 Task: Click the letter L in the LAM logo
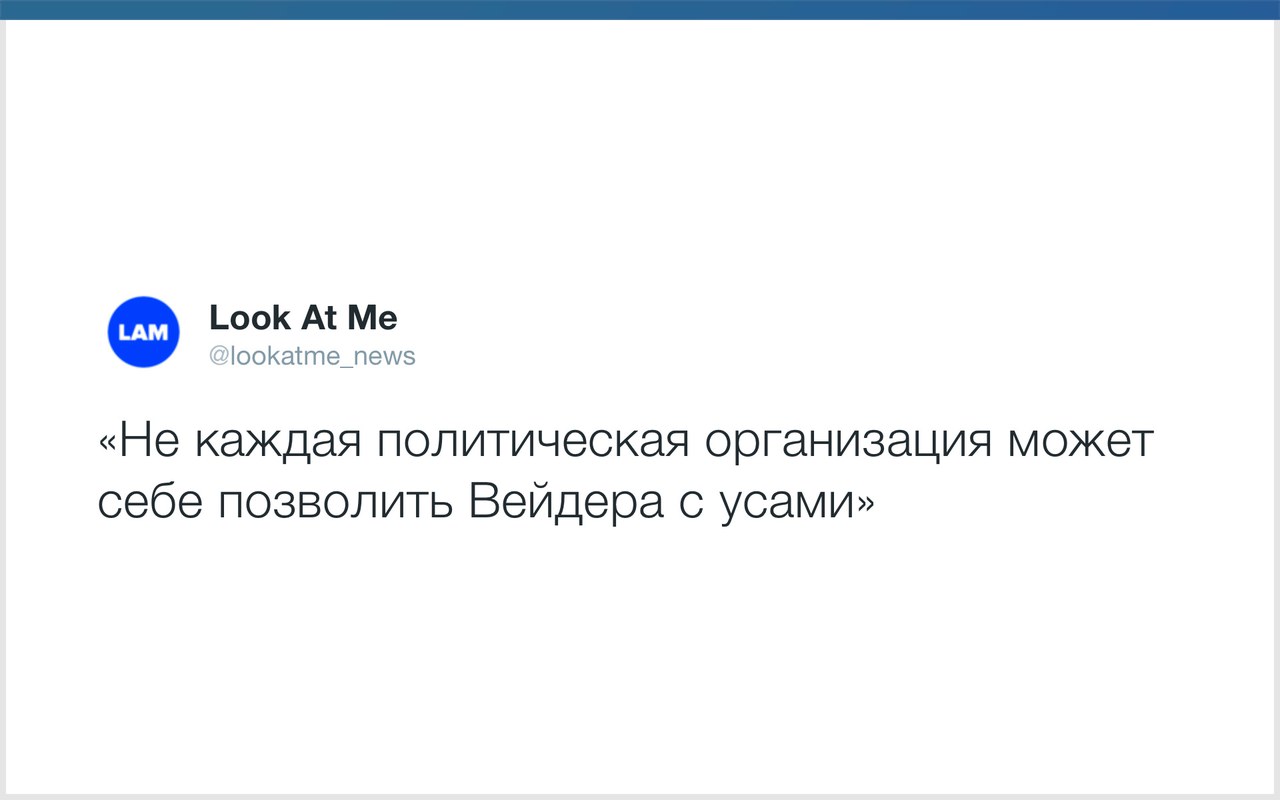click(125, 333)
